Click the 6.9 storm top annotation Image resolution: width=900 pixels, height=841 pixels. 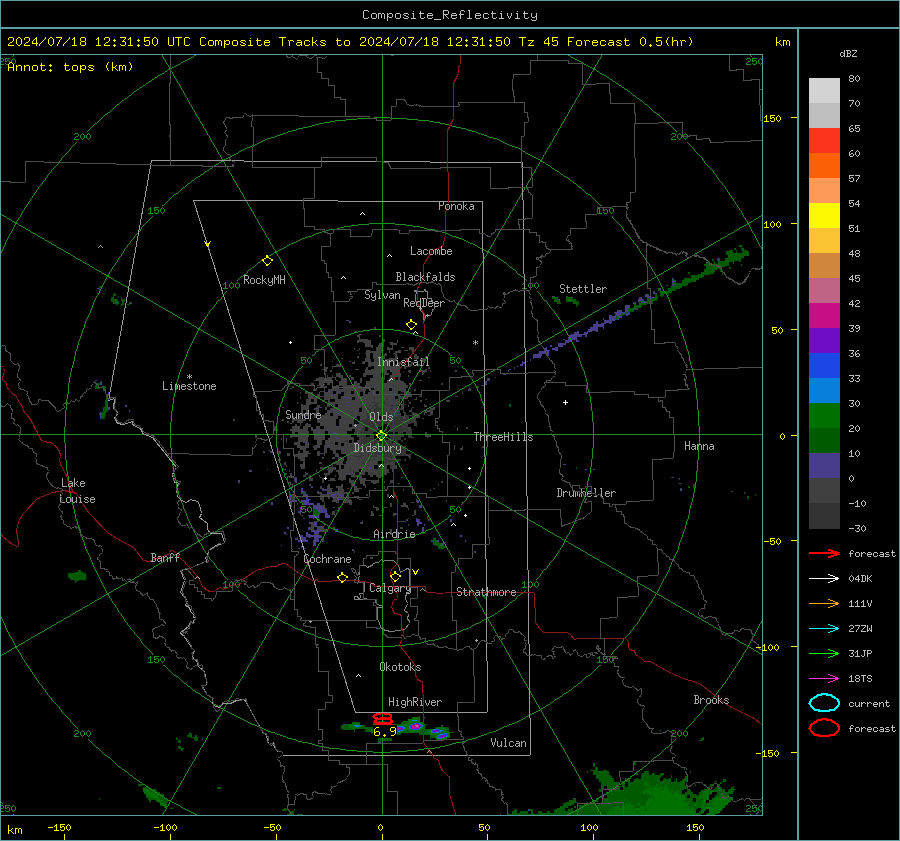tap(385, 731)
